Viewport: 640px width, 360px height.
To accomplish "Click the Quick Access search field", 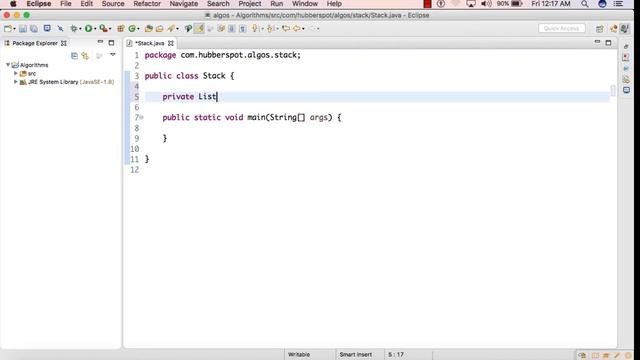I will 562,29.
